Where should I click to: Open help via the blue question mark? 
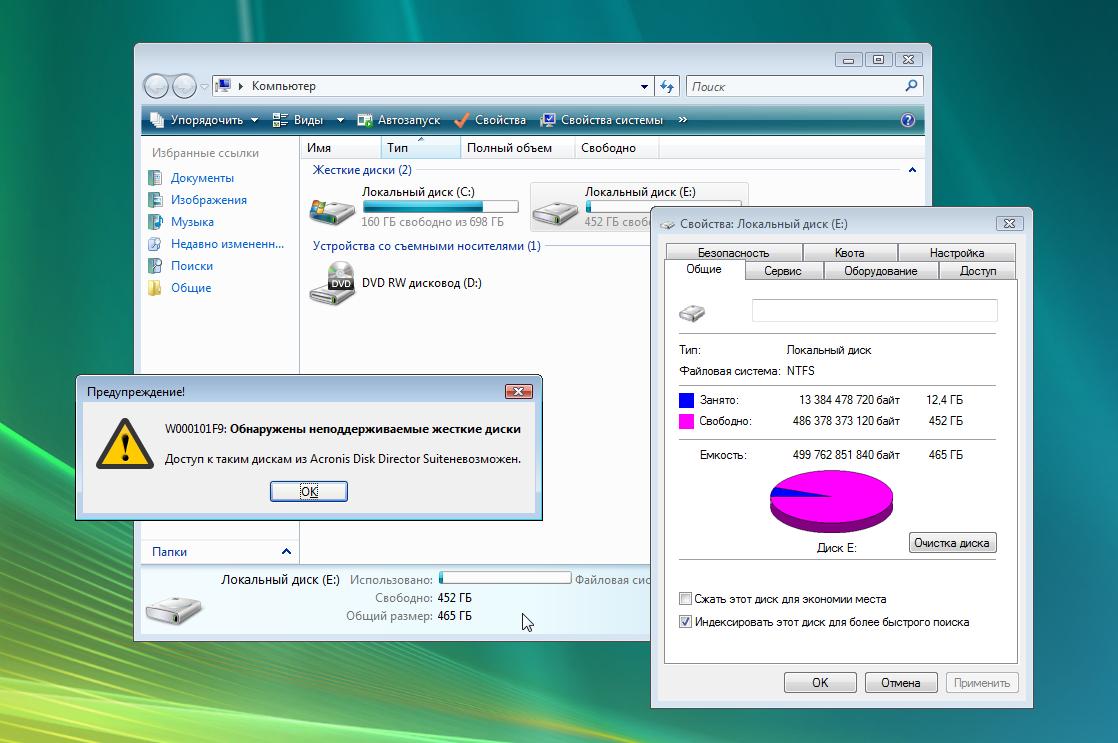point(907,120)
